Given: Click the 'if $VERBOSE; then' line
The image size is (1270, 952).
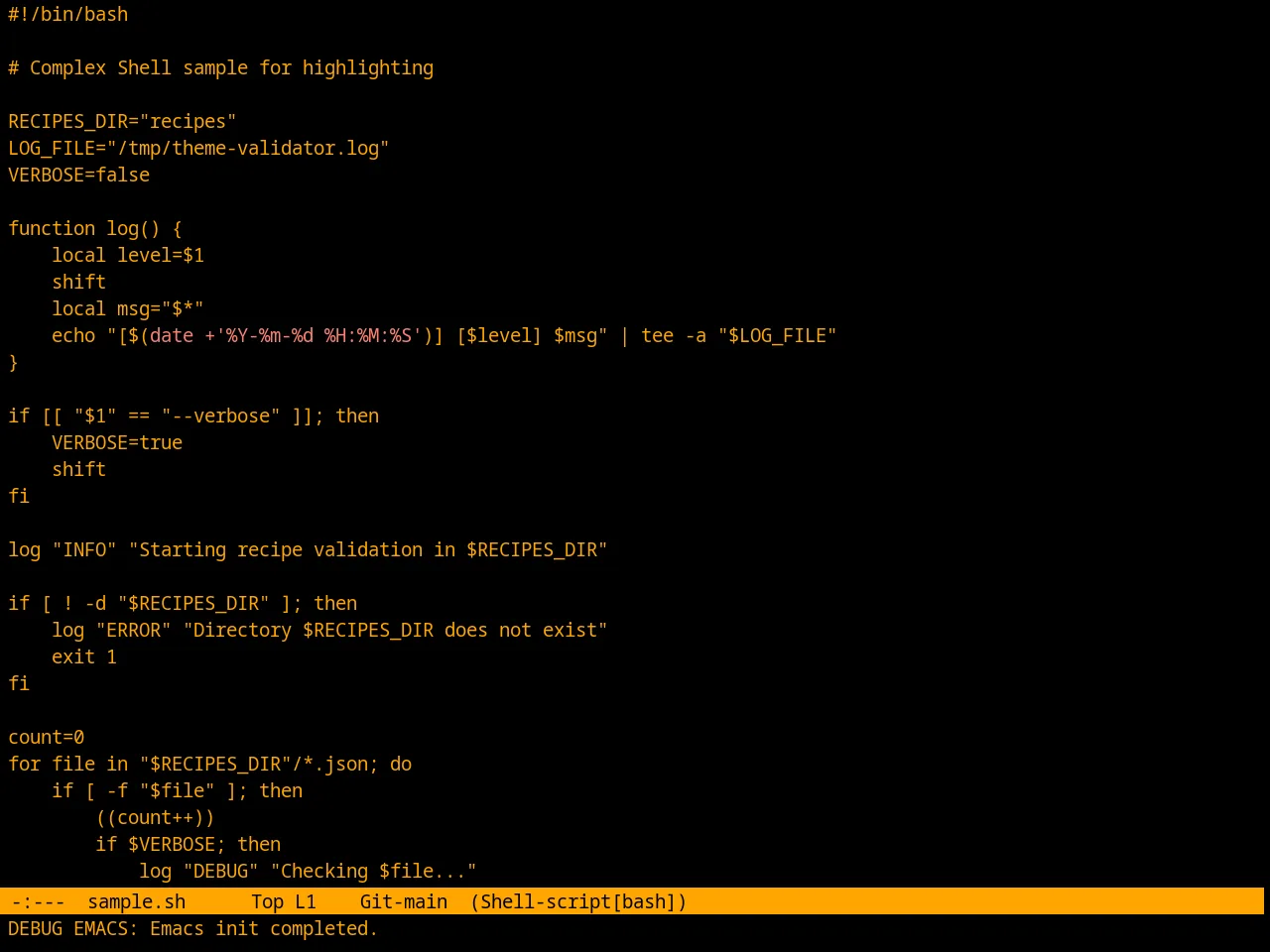Looking at the screenshot, I should point(189,844).
